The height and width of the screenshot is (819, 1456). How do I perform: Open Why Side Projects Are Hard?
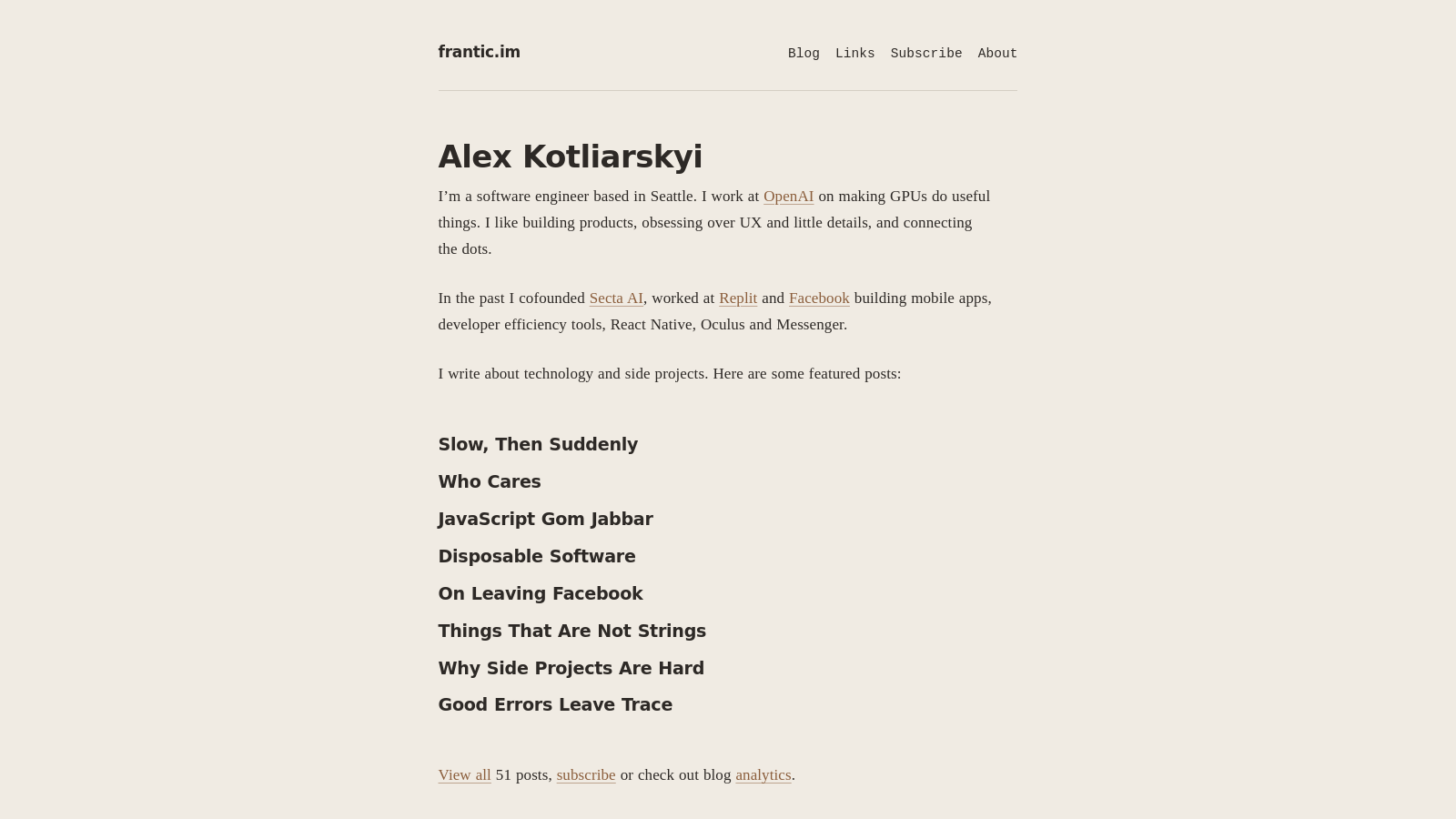point(571,668)
